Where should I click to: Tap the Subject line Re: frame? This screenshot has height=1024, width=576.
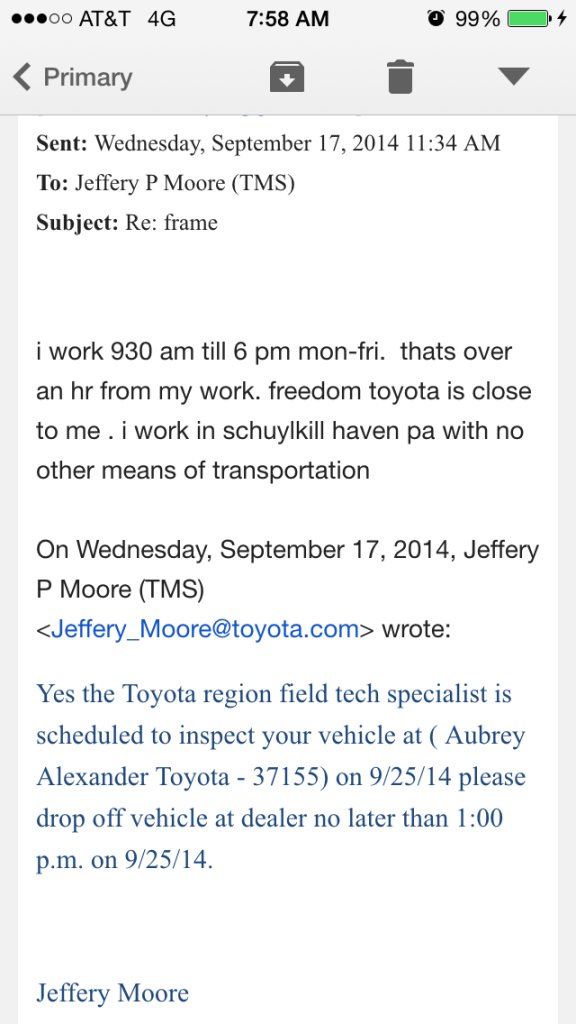pos(127,223)
